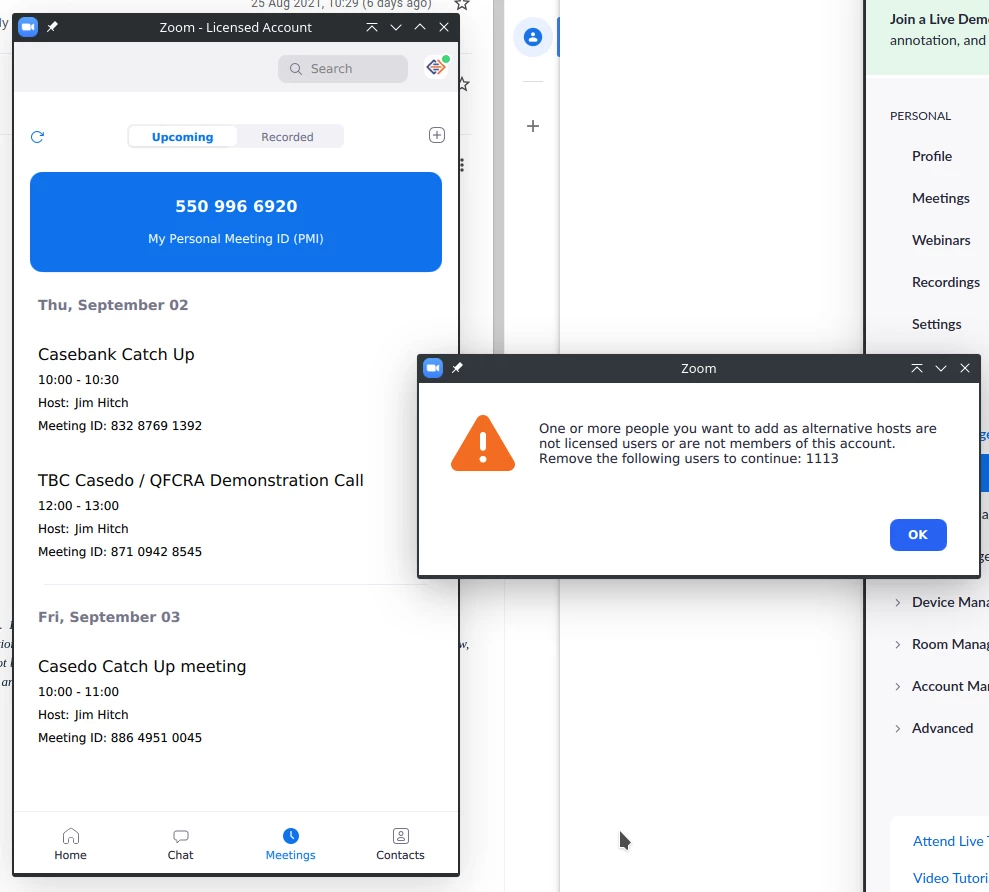Click the PERSONAL section heading

pos(920,116)
